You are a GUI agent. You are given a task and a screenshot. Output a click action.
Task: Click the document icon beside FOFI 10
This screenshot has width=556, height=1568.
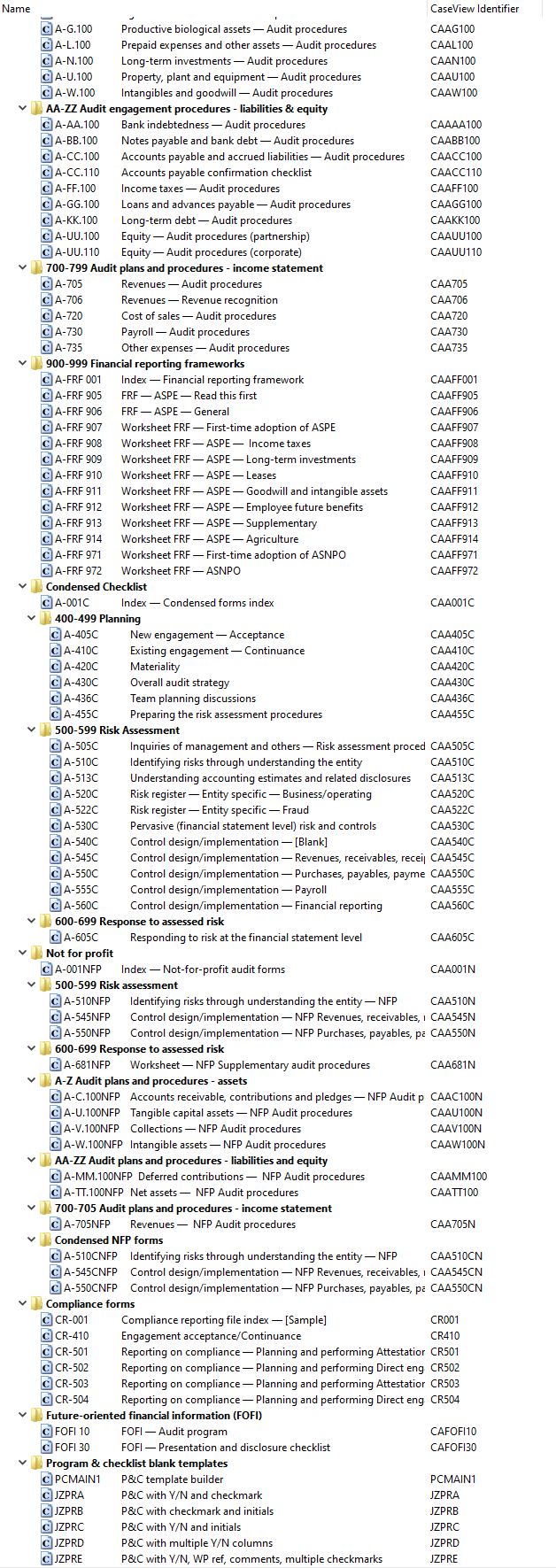46,1432
